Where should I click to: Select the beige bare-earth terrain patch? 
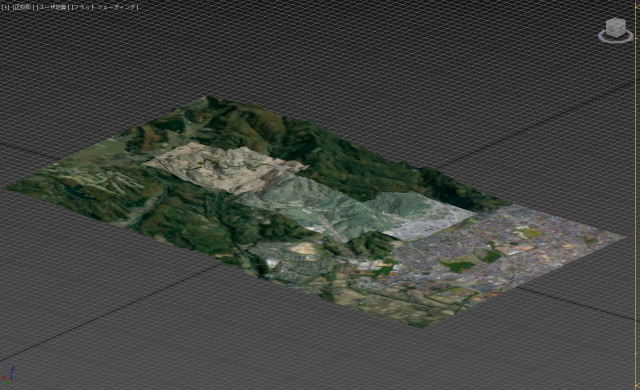(x=224, y=167)
